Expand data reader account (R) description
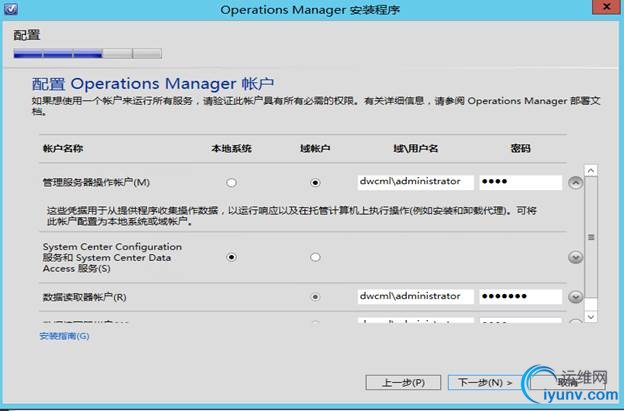Viewport: 624px width, 411px height. coord(575,297)
